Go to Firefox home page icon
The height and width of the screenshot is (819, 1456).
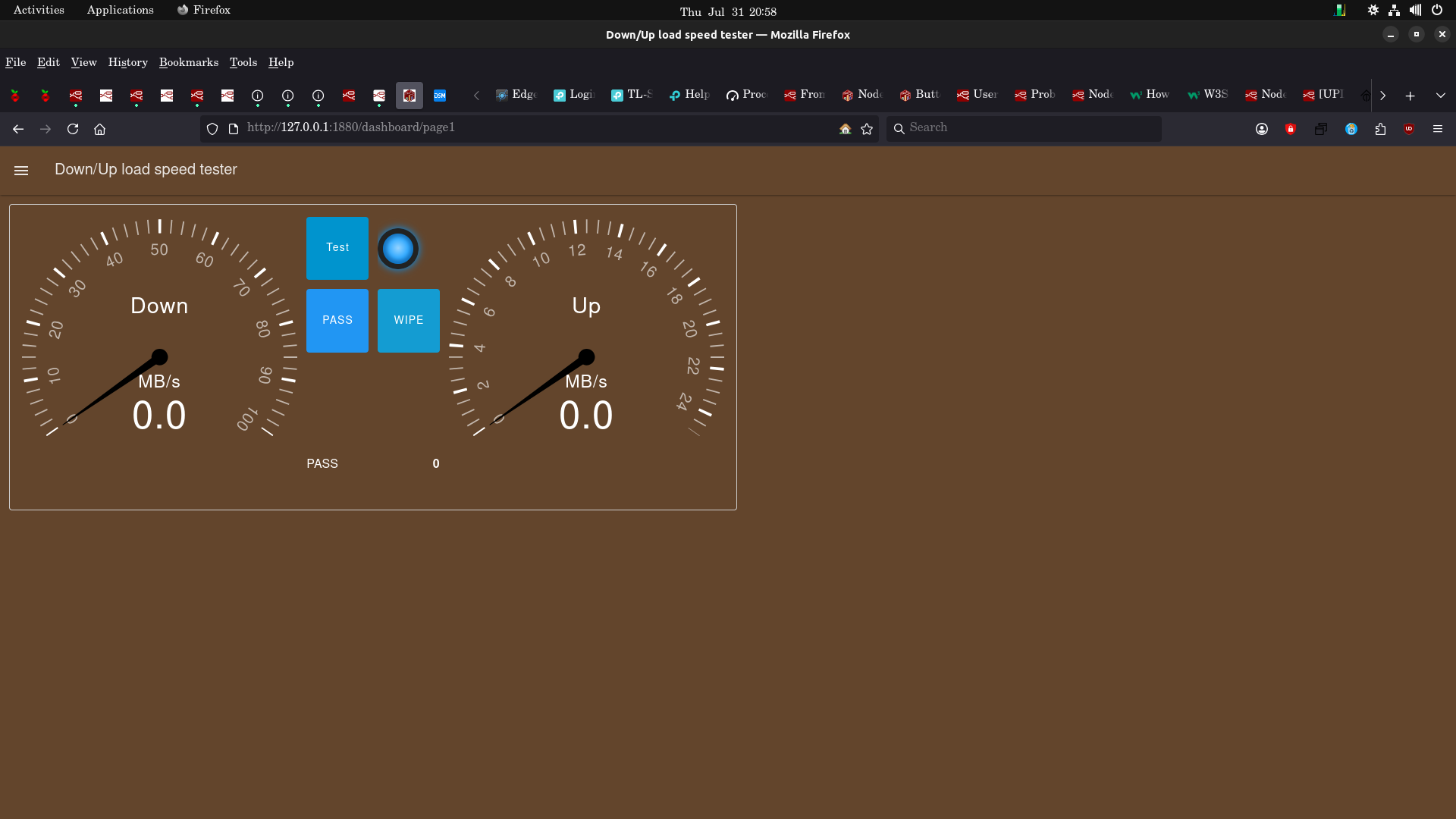pos(99,129)
